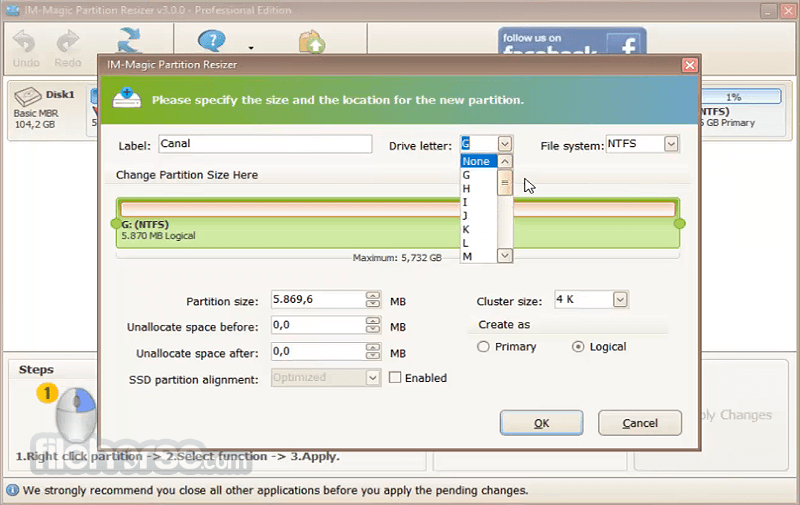Screen dimensions: 800x505
Task: Click the OK button
Action: pyautogui.click(x=541, y=423)
